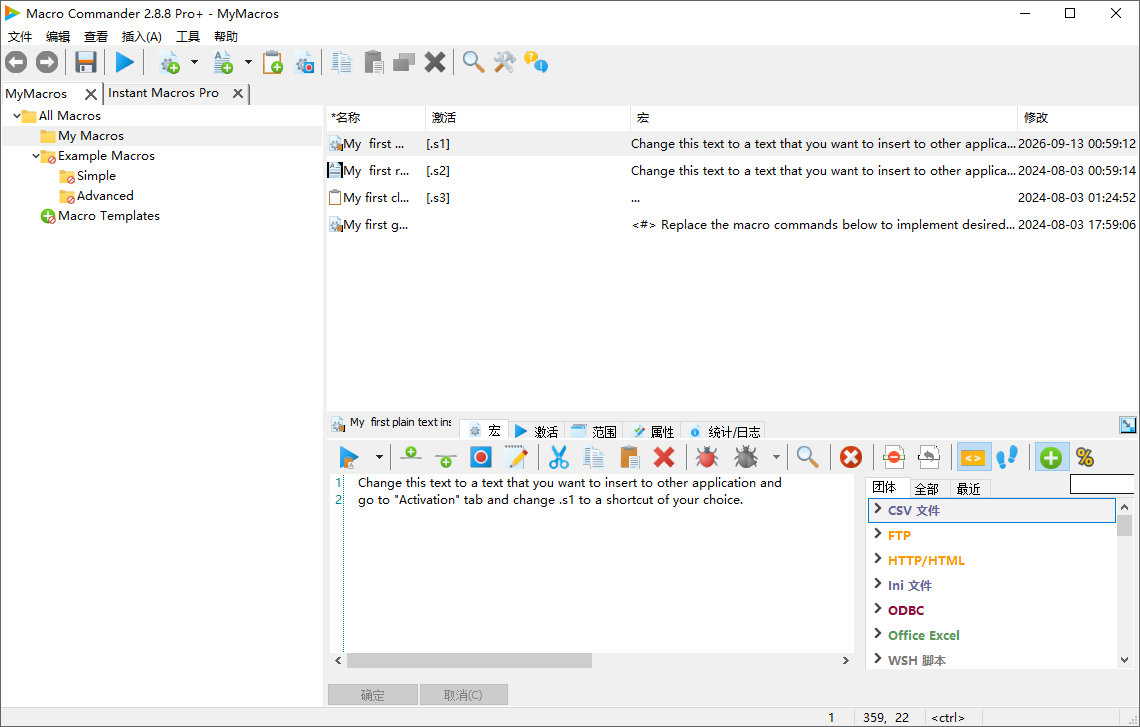1140x727 pixels.
Task: Click the red bug debug icon
Action: coord(707,457)
